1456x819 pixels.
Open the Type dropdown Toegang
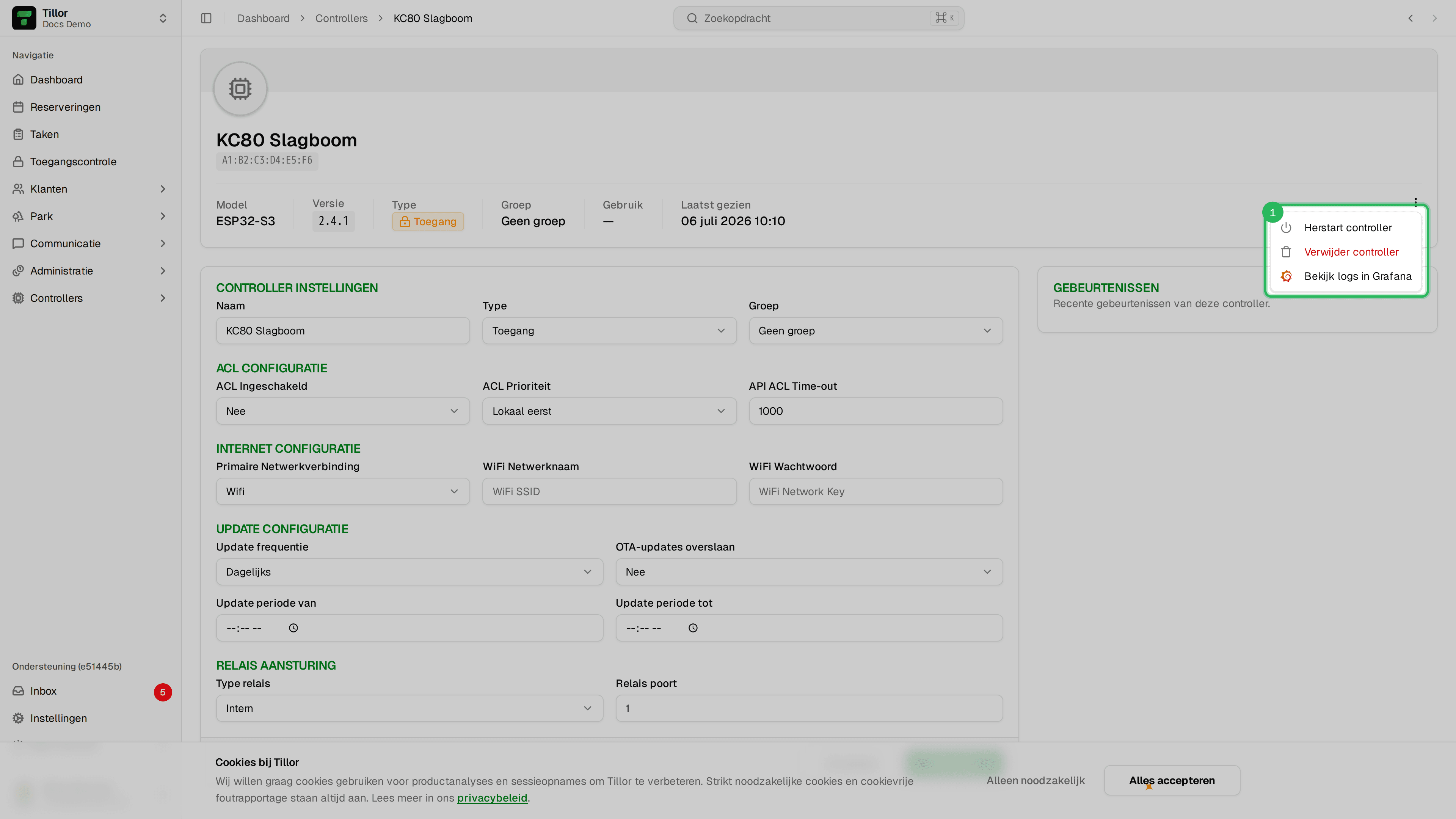(x=609, y=331)
